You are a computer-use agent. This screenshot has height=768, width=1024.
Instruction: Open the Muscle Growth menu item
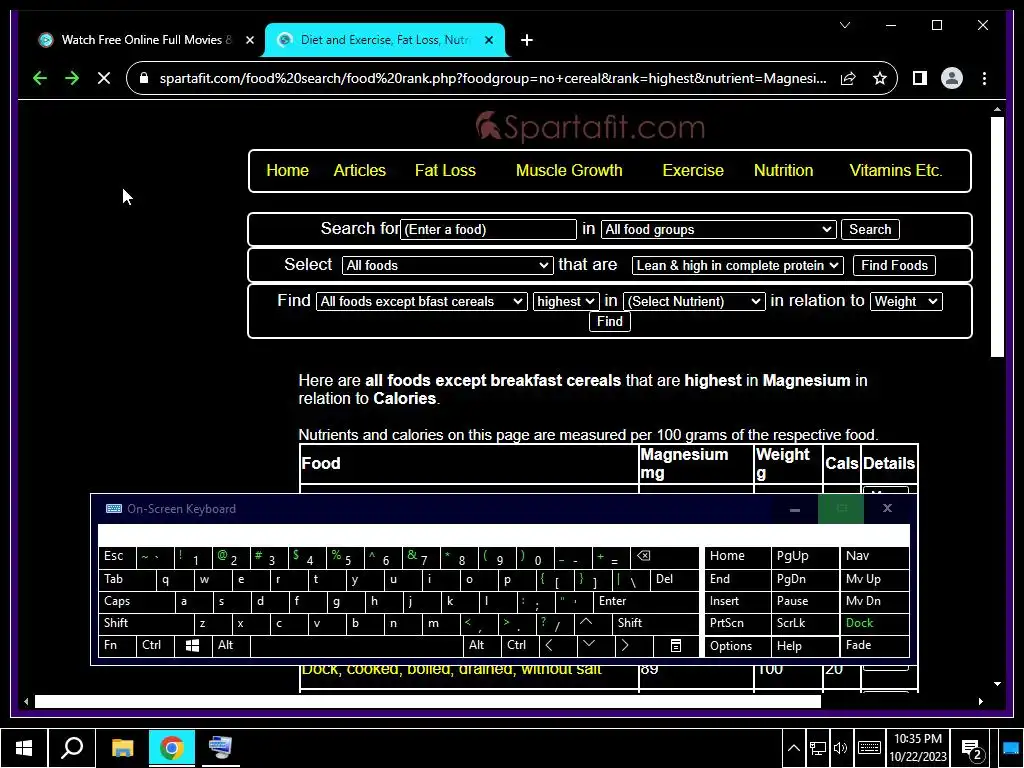(x=569, y=170)
